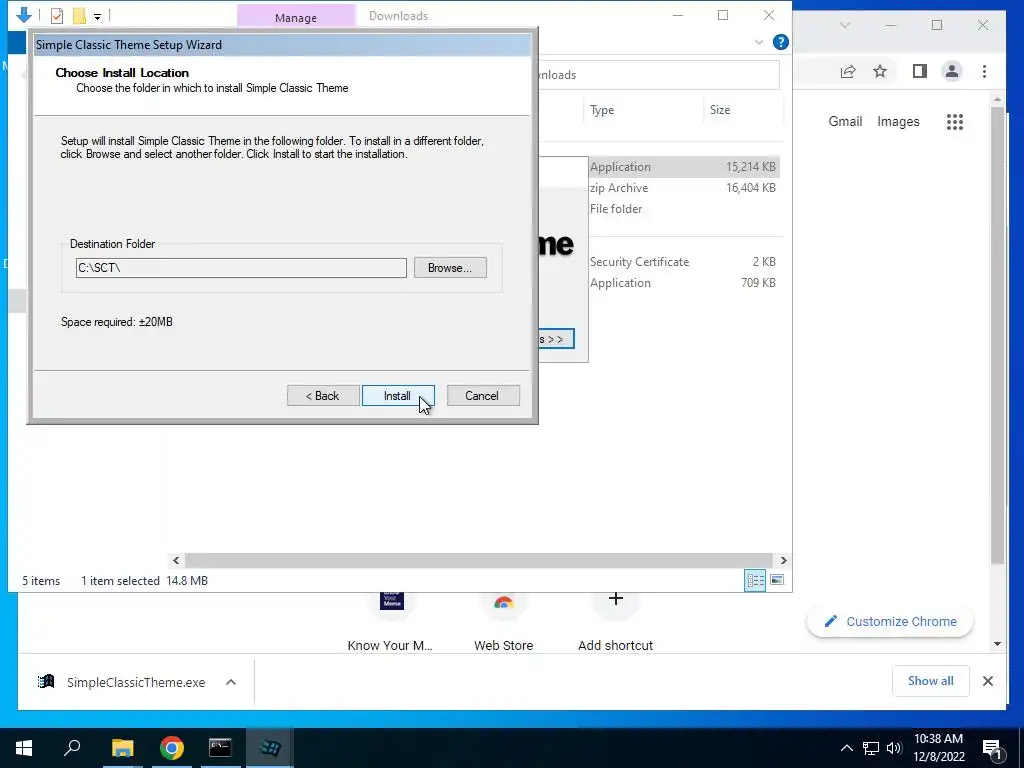Open Chrome profile avatar icon
The height and width of the screenshot is (768, 1024).
pos(952,71)
